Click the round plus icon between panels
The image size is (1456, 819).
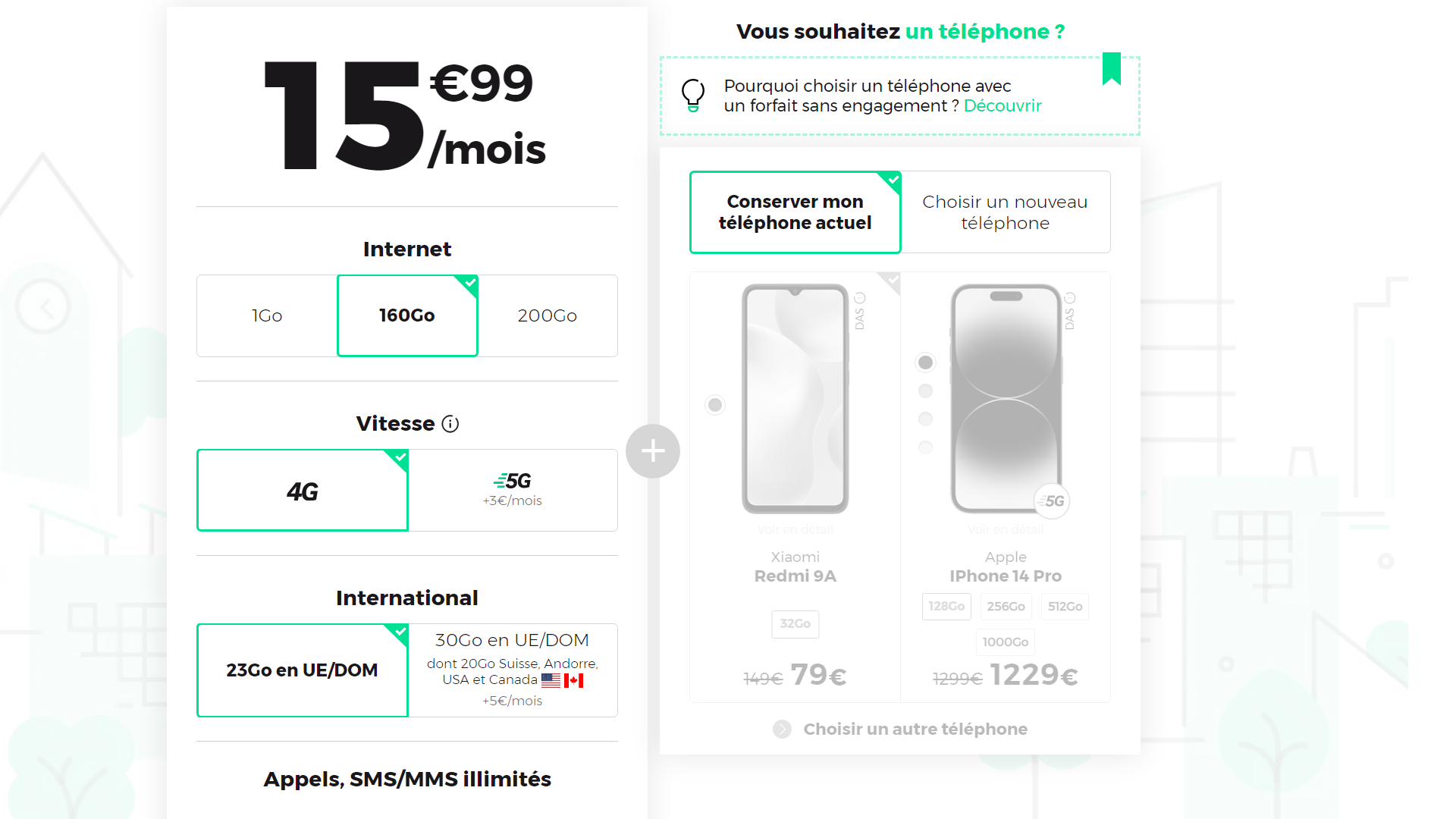coord(653,451)
